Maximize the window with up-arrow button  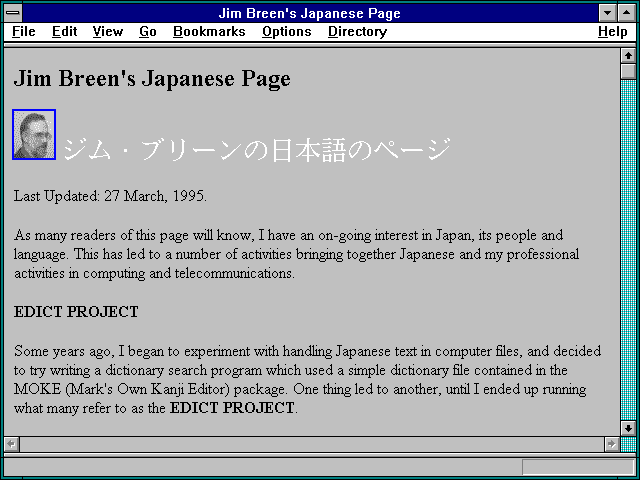click(627, 13)
